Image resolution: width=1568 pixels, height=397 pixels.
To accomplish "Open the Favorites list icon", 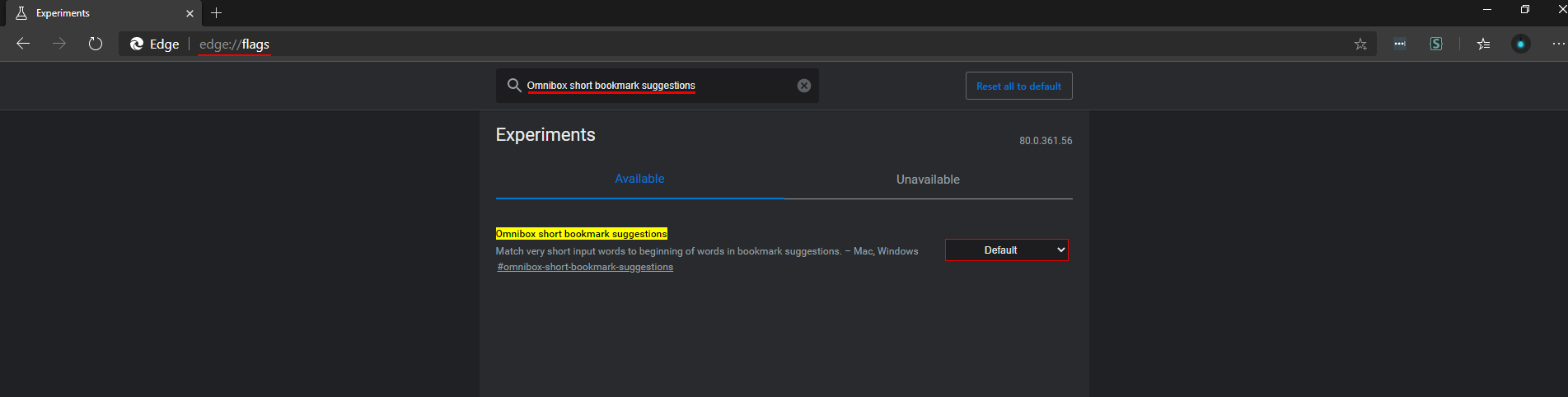I will coord(1484,44).
